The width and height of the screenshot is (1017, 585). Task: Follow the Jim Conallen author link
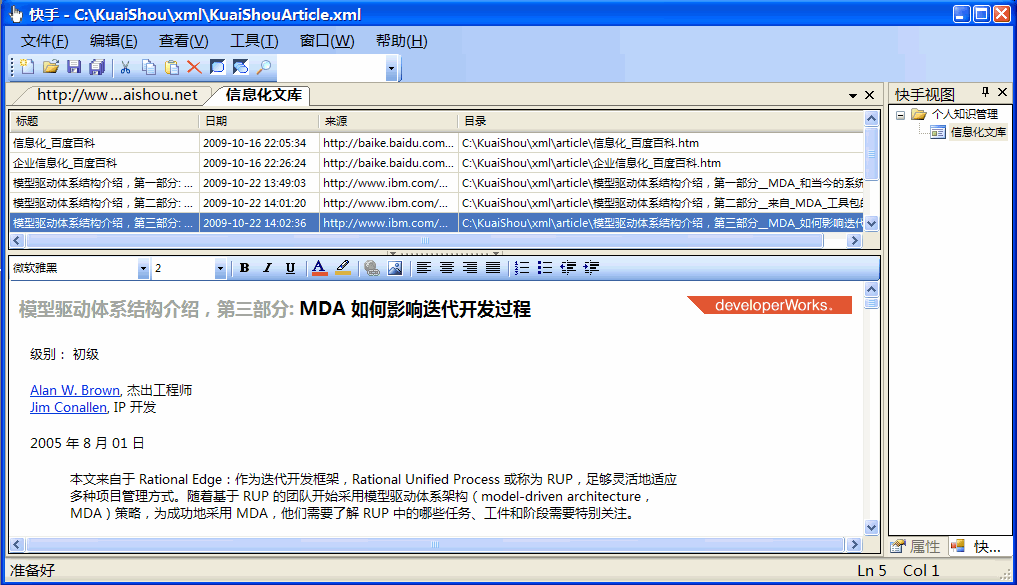[x=68, y=407]
